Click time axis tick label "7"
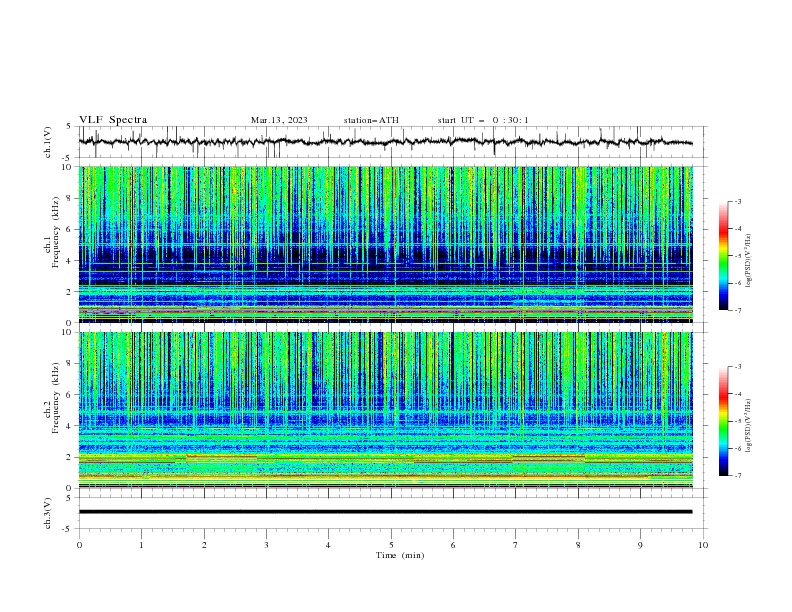This screenshot has height=612, width=792. pyautogui.click(x=515, y=545)
